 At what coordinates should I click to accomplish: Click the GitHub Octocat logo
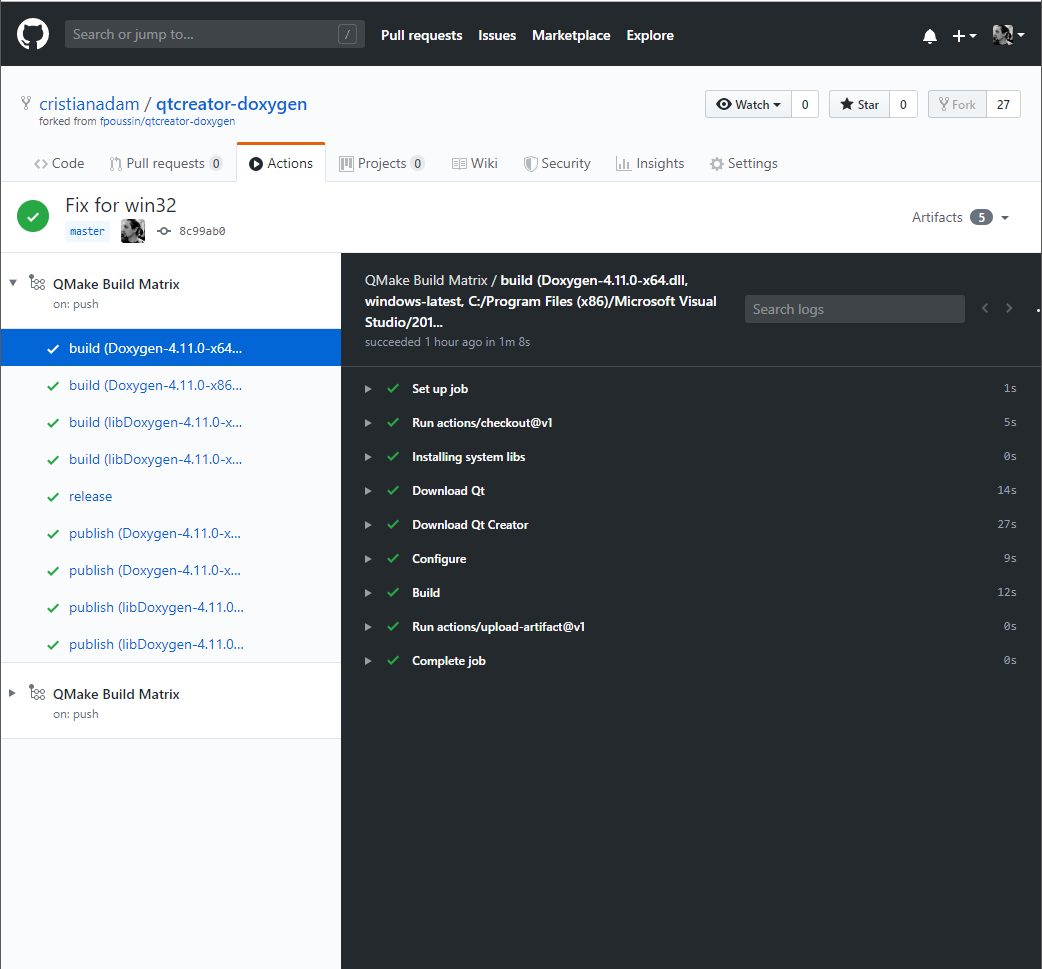click(x=33, y=35)
